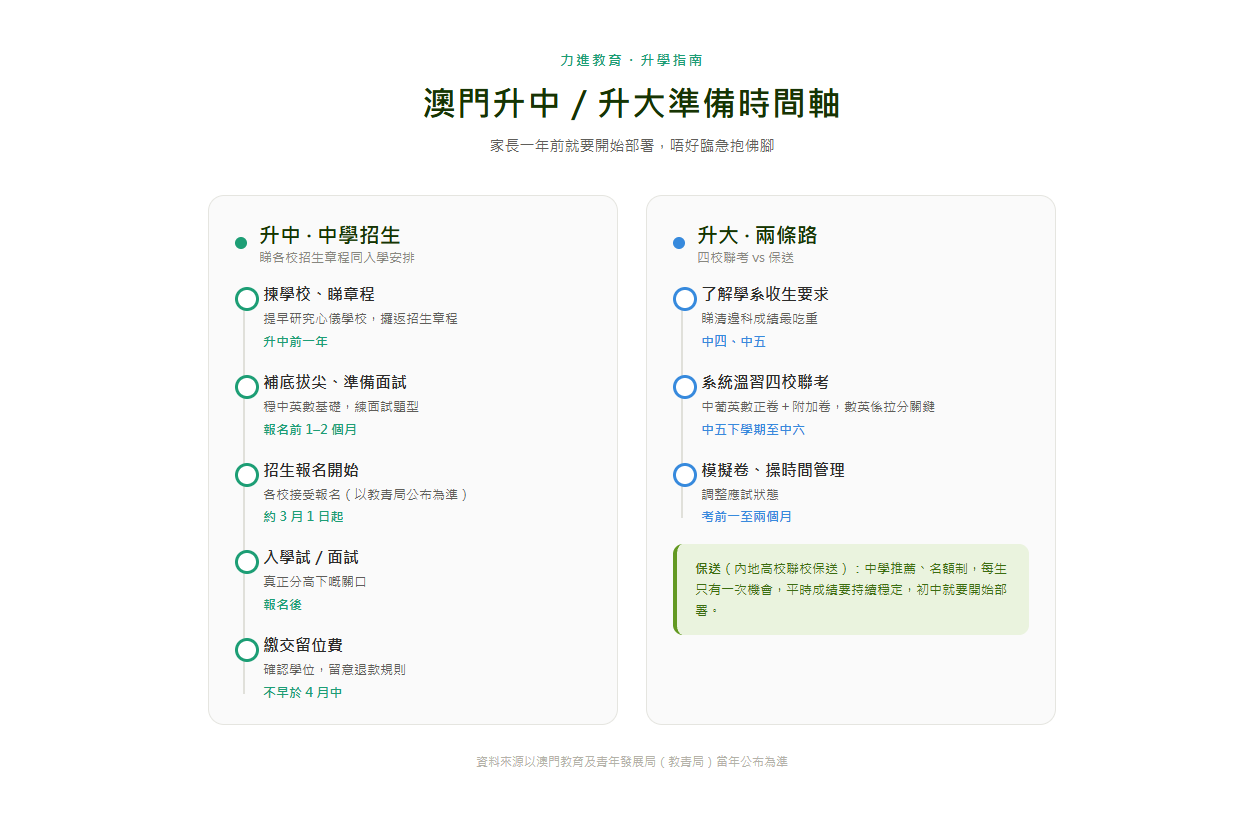Click timeline marker beside 招生報名開始
This screenshot has width=1249, height=817.
point(247,475)
